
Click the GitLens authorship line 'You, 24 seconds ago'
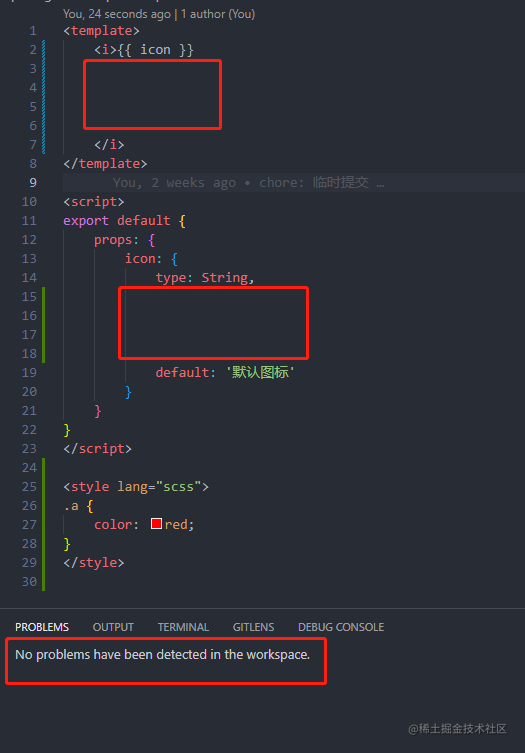coord(117,14)
